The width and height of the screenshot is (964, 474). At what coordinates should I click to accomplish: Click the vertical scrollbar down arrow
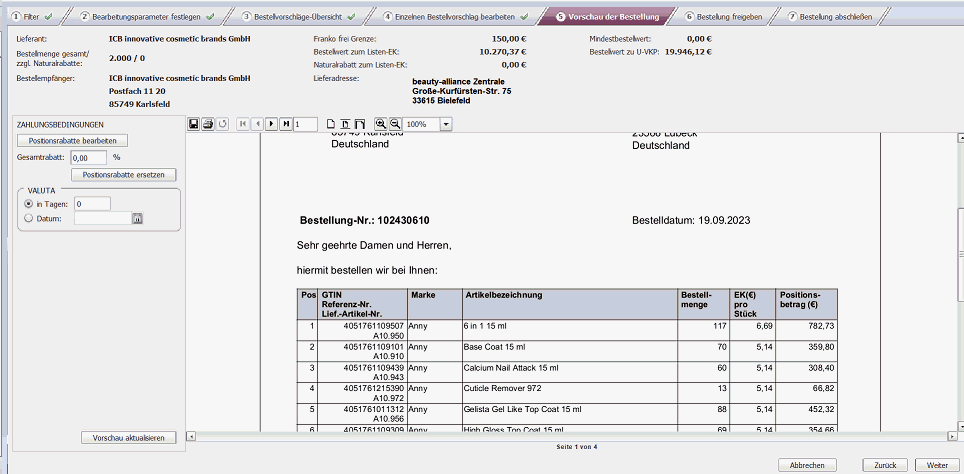tap(960, 425)
